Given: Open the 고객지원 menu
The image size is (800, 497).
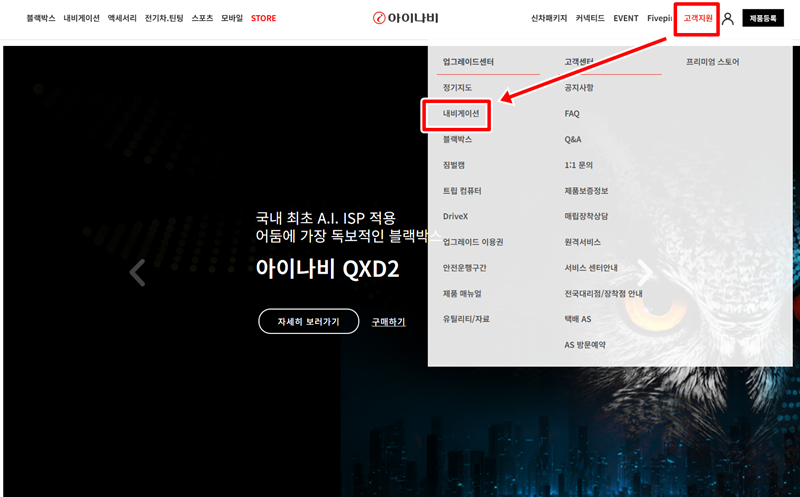Looking at the screenshot, I should (697, 18).
